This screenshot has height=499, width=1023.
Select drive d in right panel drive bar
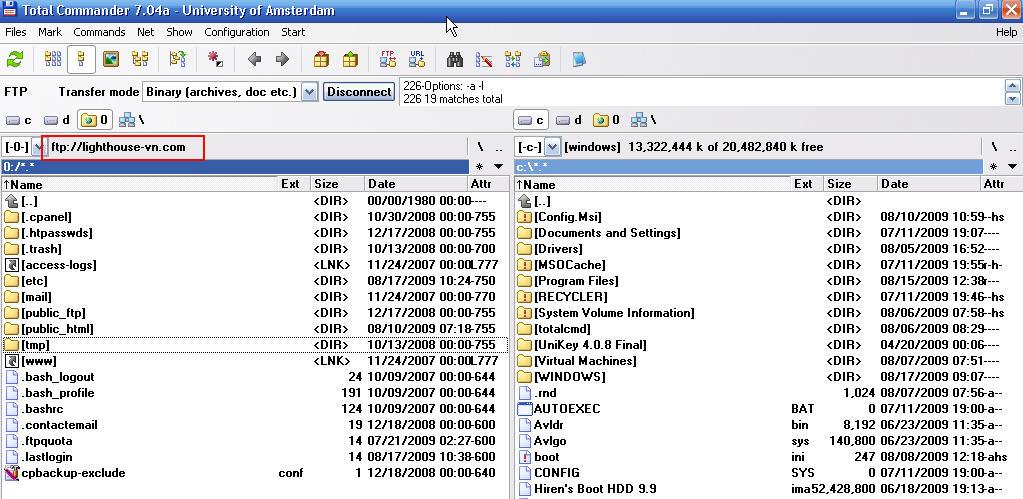(x=569, y=120)
